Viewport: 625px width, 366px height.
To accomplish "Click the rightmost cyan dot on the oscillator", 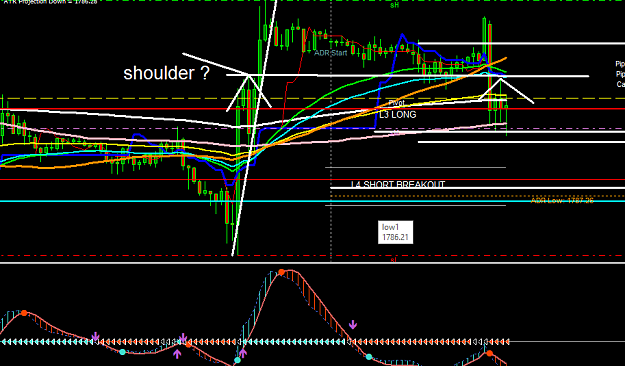I will [x=369, y=357].
